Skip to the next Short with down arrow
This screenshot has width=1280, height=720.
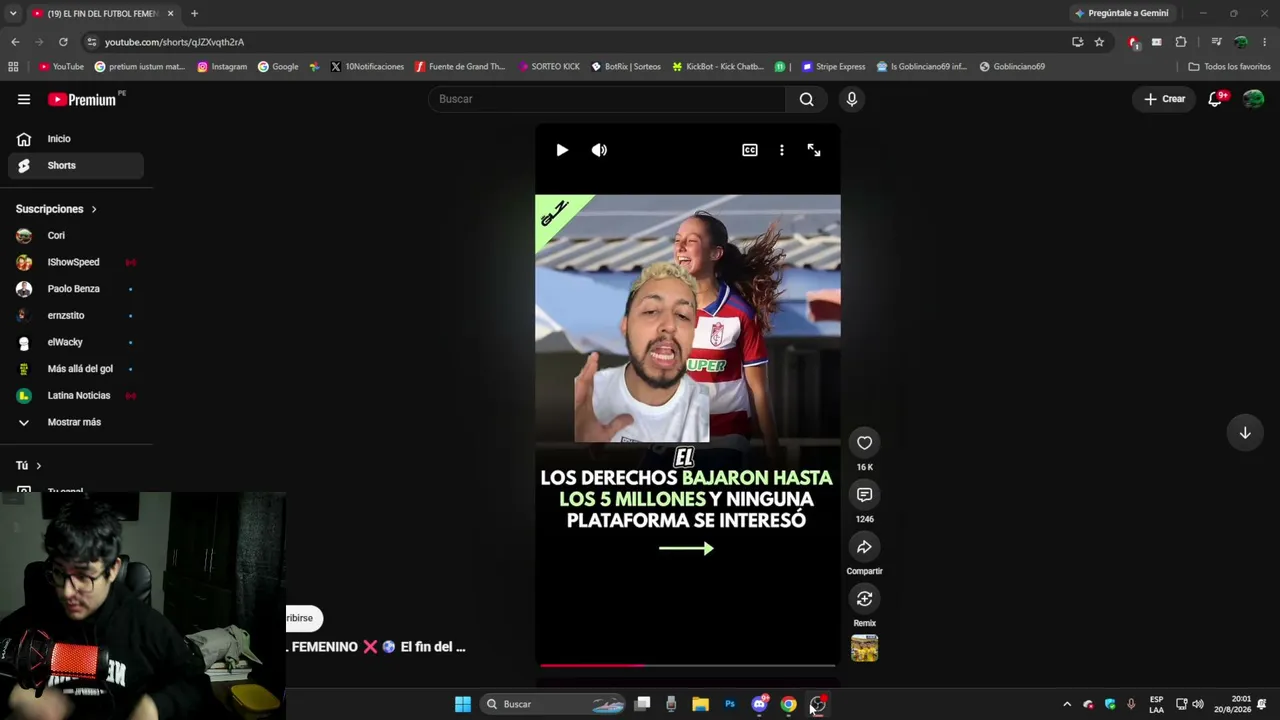click(x=1245, y=433)
